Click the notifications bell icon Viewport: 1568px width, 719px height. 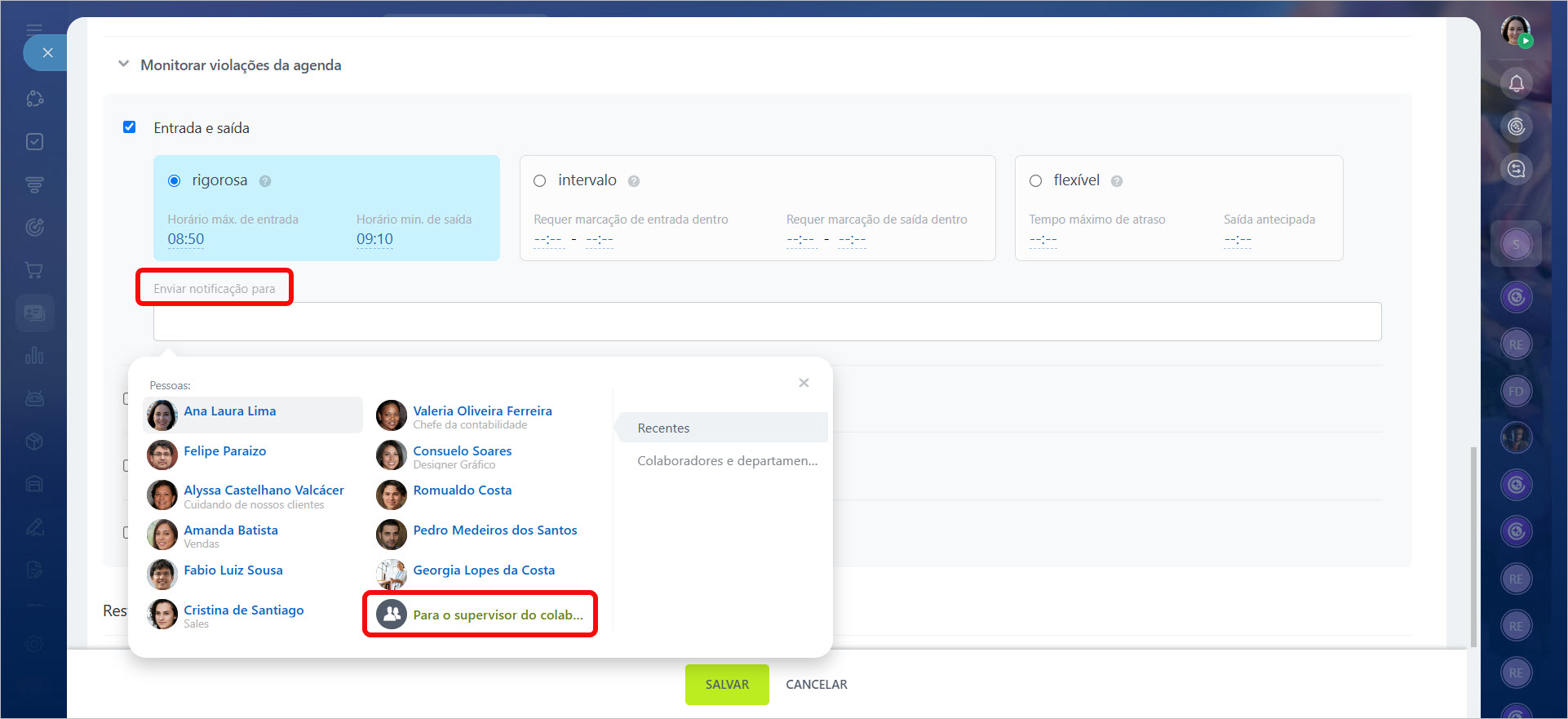click(1516, 83)
